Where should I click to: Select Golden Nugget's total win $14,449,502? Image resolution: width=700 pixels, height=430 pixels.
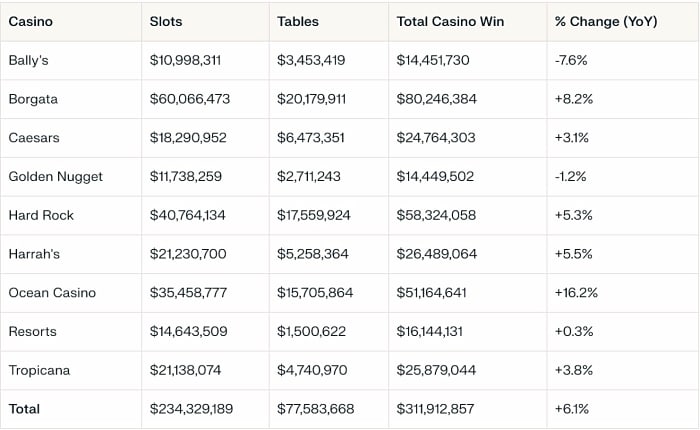436,177
